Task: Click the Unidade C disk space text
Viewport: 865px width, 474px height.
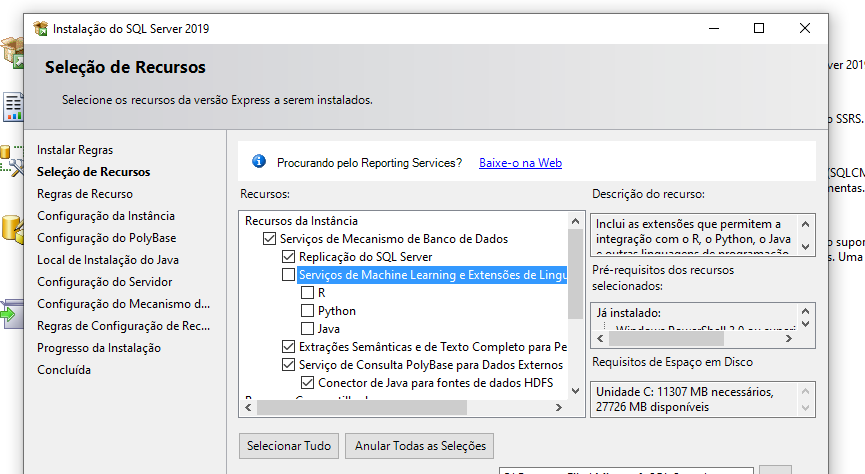Action: tap(685, 399)
